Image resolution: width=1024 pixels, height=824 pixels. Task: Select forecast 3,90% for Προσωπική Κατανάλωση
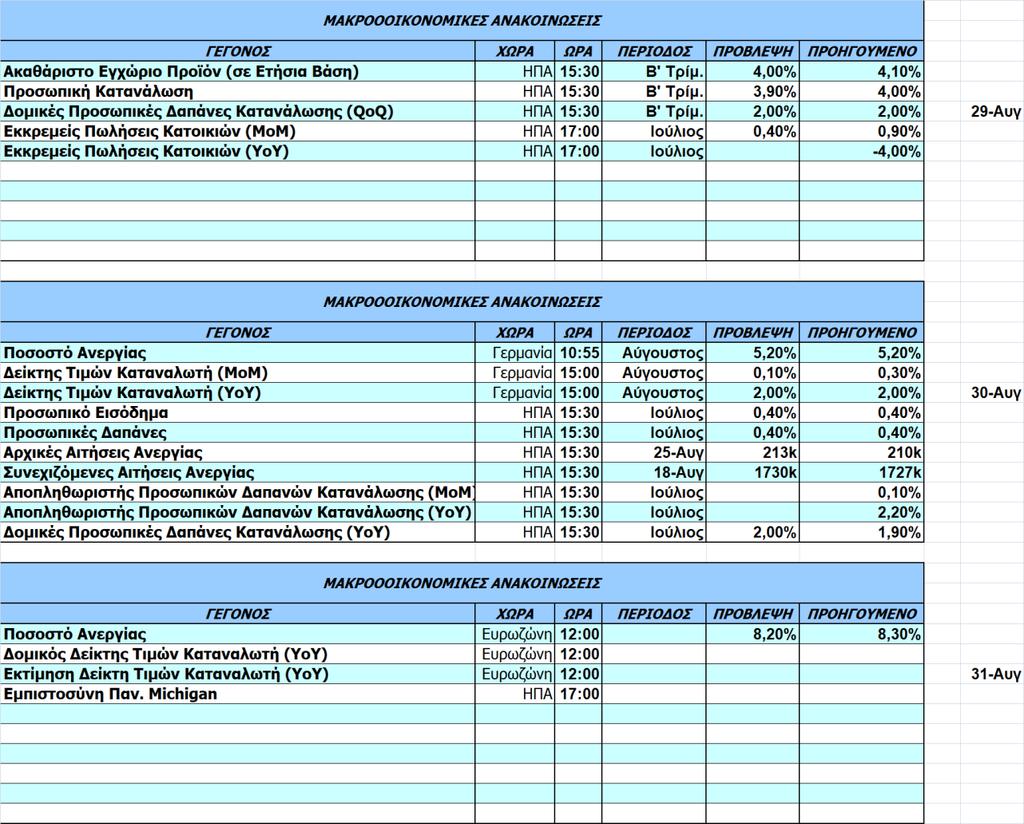click(752, 91)
